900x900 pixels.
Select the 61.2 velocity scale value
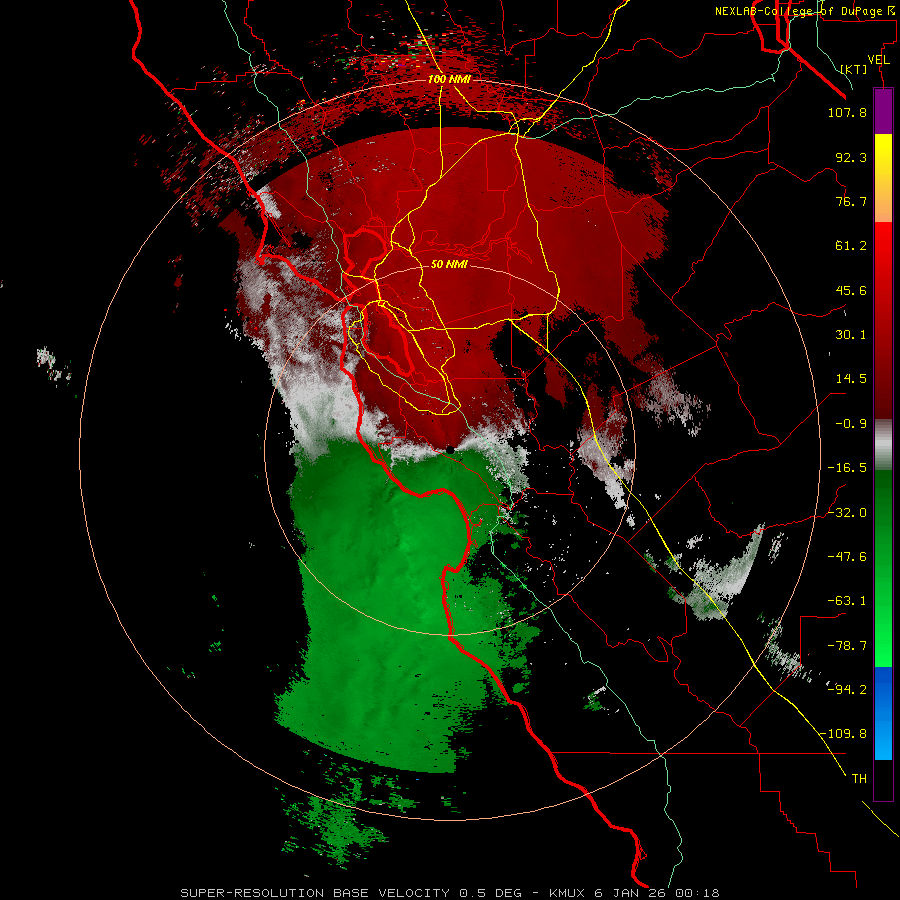(851, 246)
